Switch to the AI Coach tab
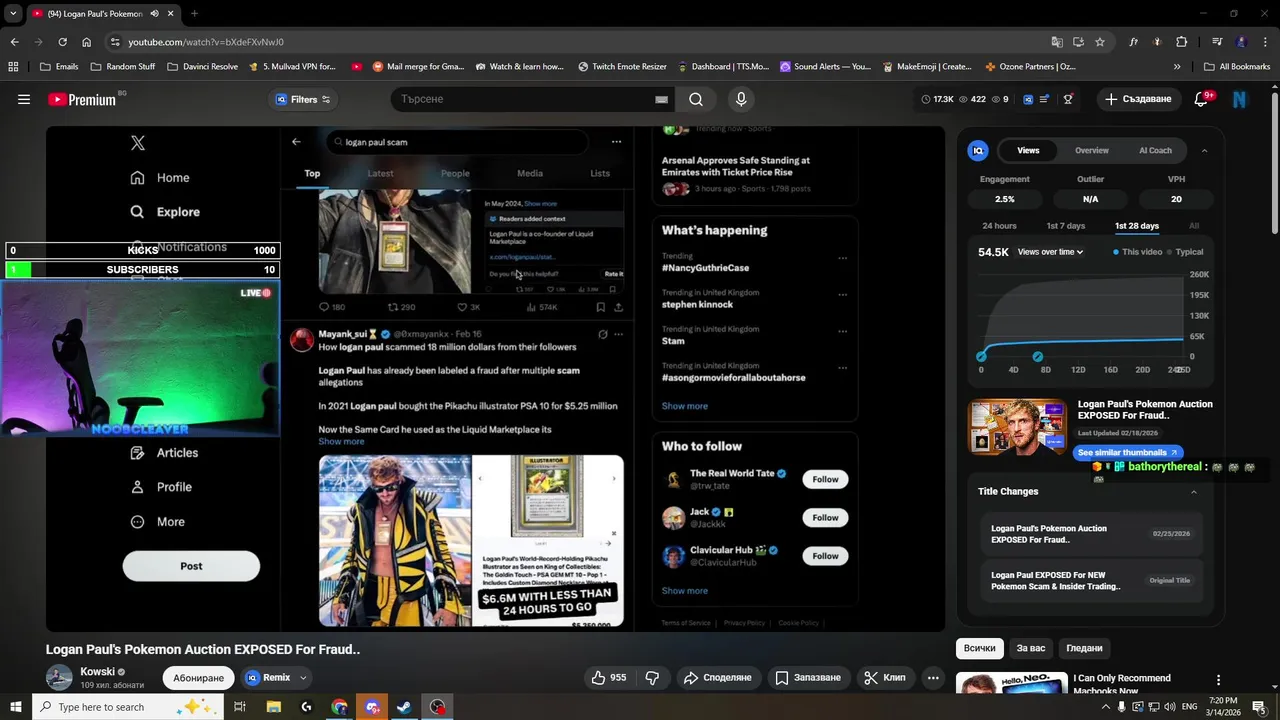 pos(1155,150)
